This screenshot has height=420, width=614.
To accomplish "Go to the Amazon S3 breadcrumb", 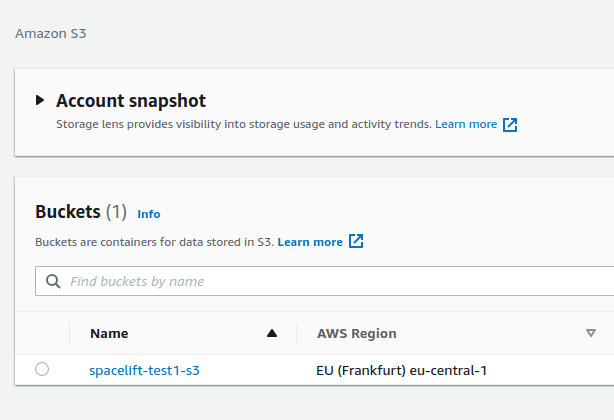I will click(x=51, y=33).
